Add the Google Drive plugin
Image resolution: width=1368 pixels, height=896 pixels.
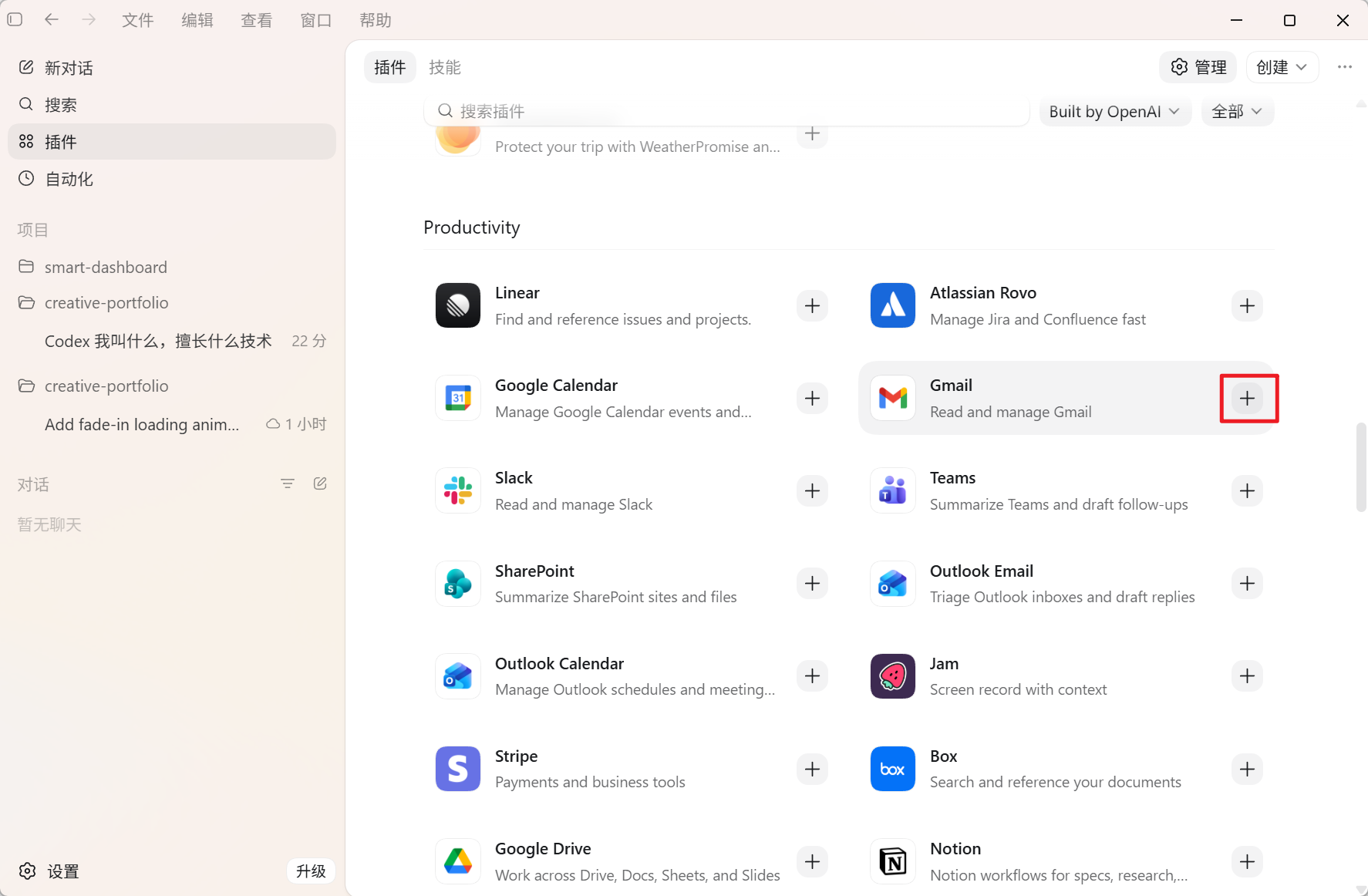point(812,861)
